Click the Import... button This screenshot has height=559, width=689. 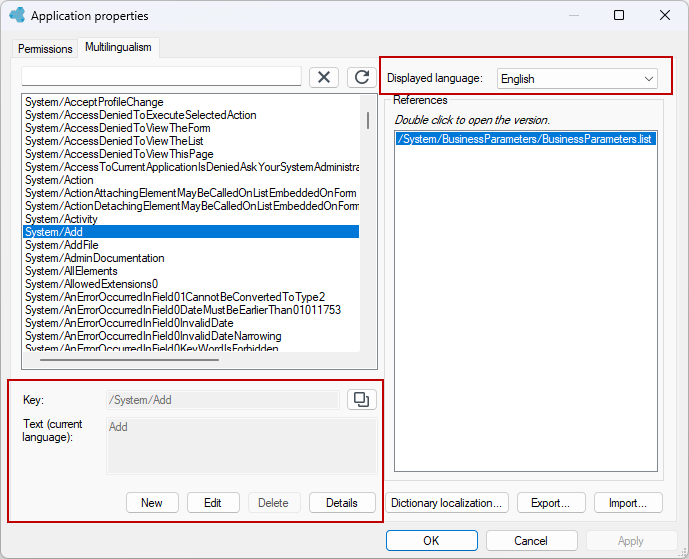628,503
